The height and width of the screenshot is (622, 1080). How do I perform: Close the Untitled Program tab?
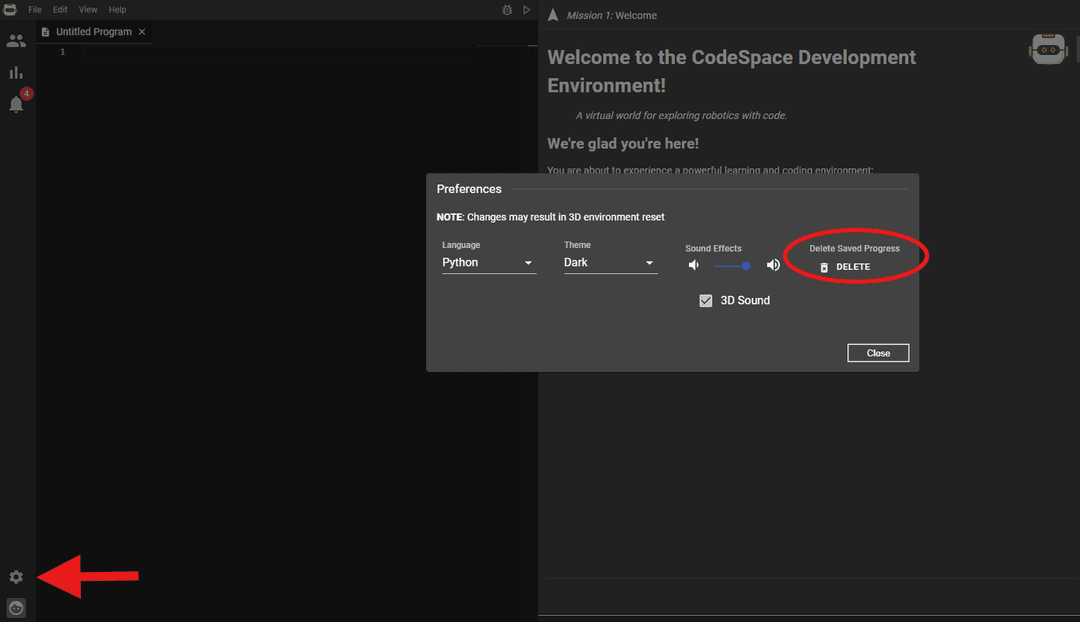tap(142, 32)
